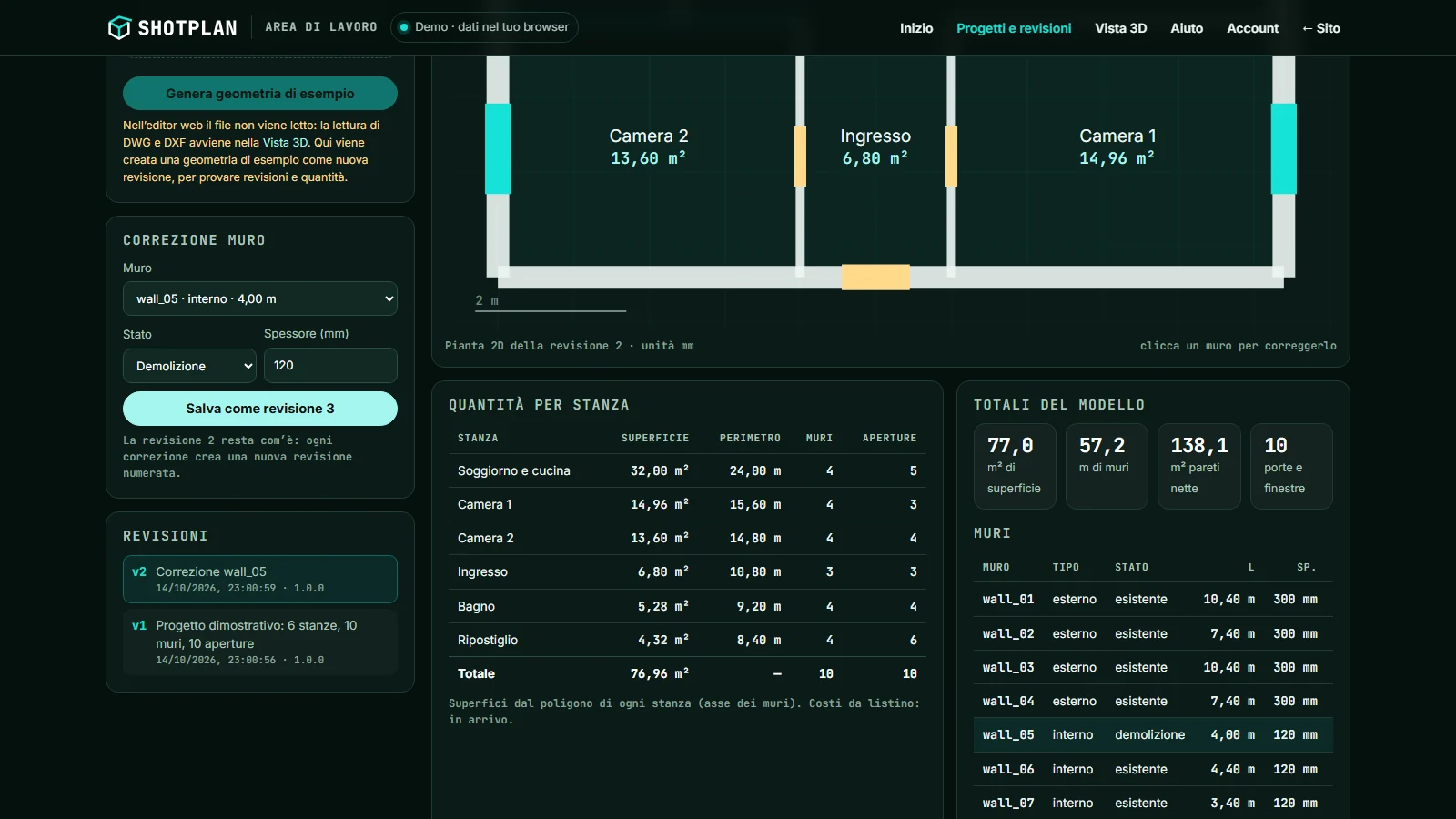Click the Soggiorno e cucina table row
This screenshot has height=819, width=1456.
687,470
